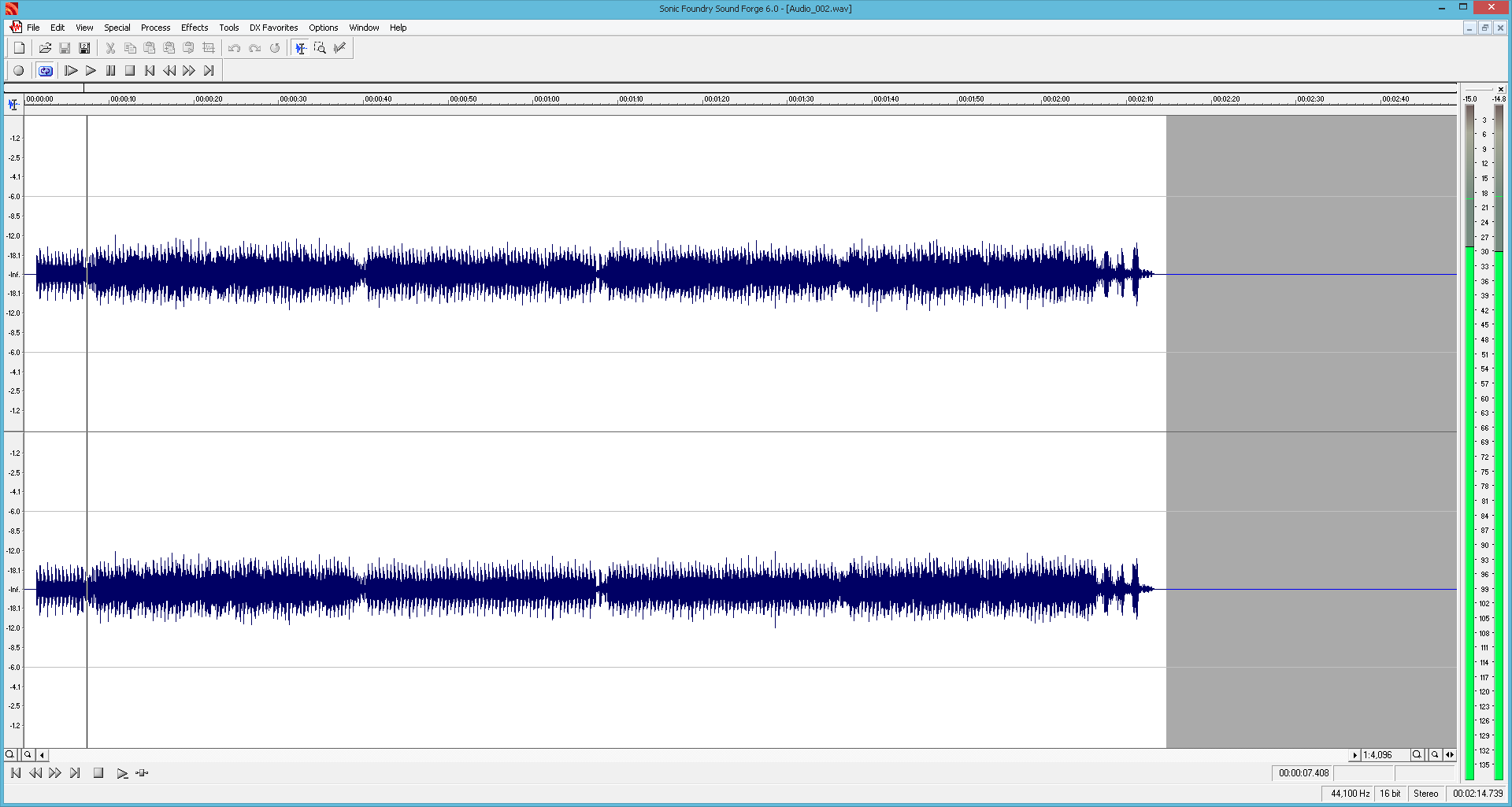Open the Window menu
The image size is (1512, 807).
[x=364, y=28]
